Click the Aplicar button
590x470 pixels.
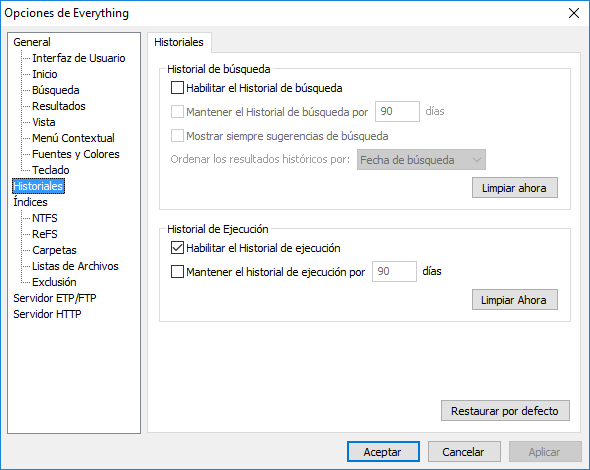coord(545,452)
